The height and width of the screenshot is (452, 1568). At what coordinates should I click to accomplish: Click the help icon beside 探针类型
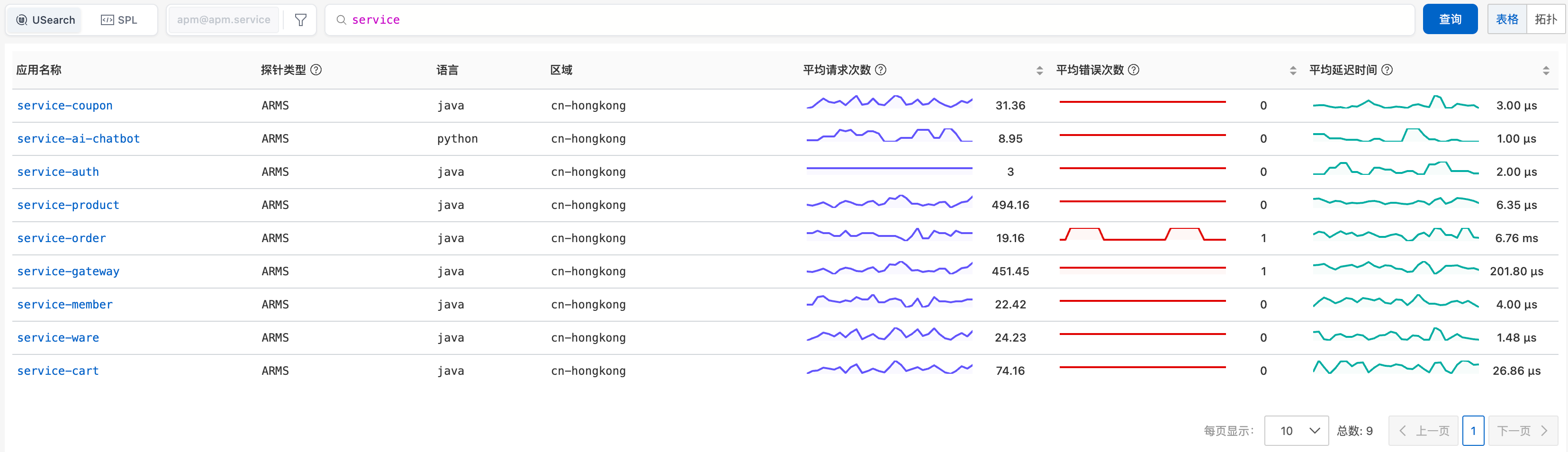[316, 70]
